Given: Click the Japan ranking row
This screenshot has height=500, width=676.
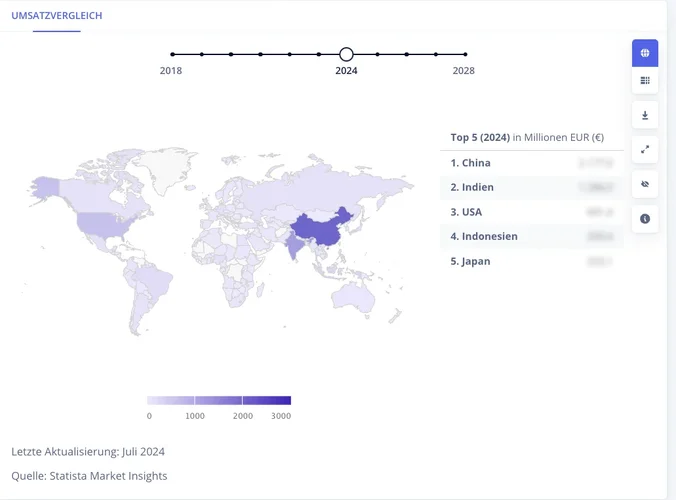Looking at the screenshot, I should coord(531,261).
